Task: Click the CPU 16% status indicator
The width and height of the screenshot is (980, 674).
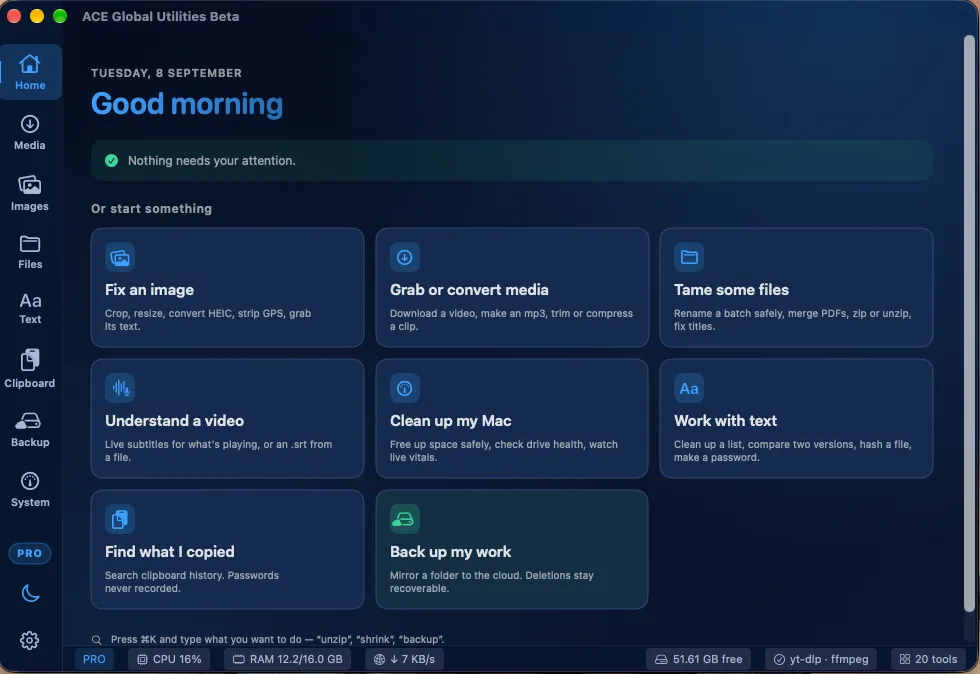Action: point(169,659)
